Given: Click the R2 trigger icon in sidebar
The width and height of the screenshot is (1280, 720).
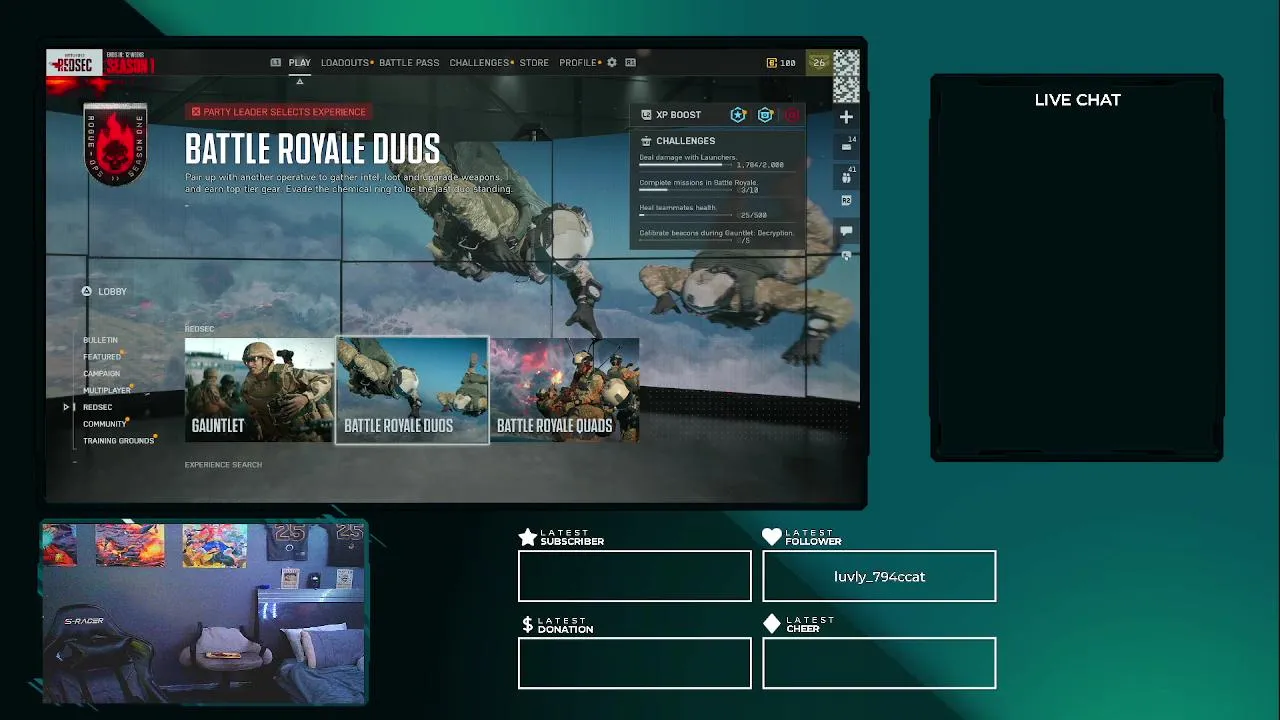Looking at the screenshot, I should coord(846,201).
